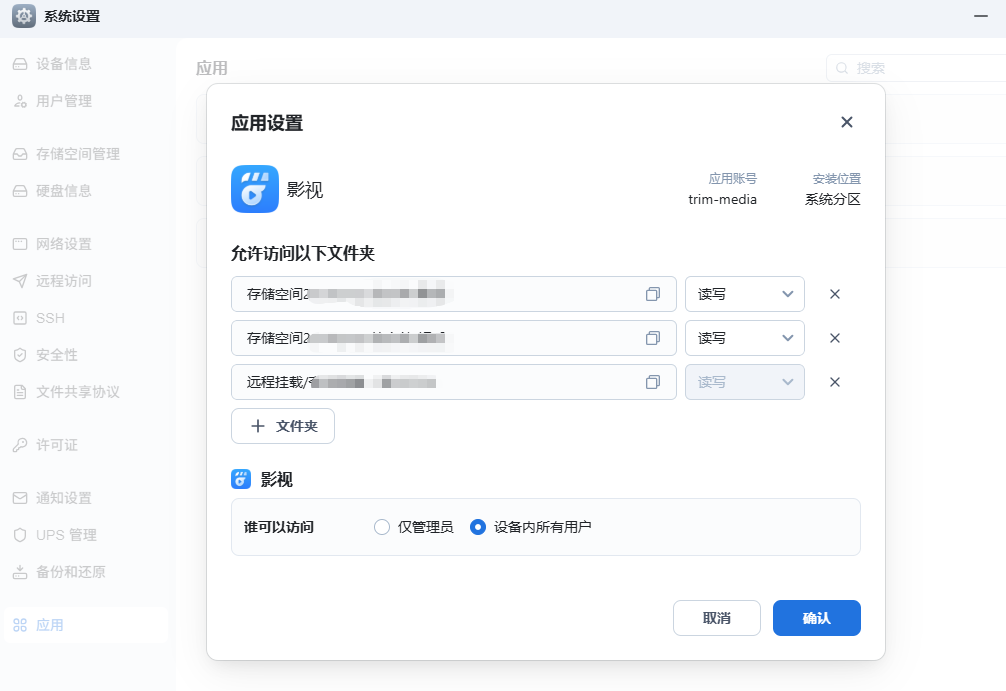
Task: Open Disk Info sidebar icon
Action: [x=20, y=191]
